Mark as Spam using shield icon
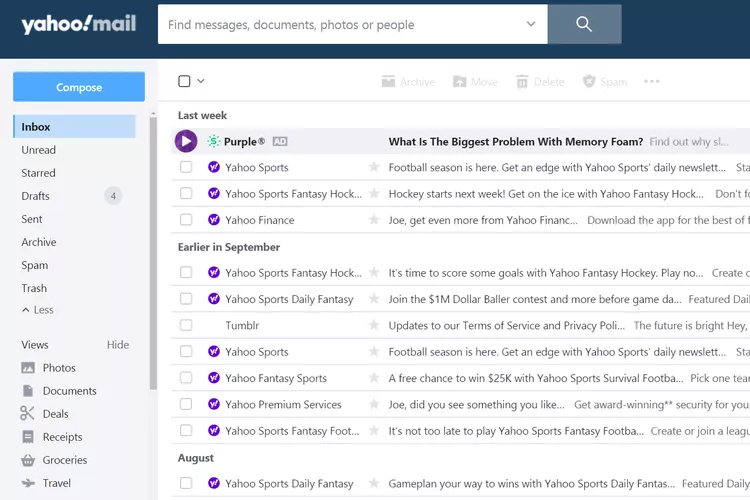The height and width of the screenshot is (500, 750). [589, 82]
